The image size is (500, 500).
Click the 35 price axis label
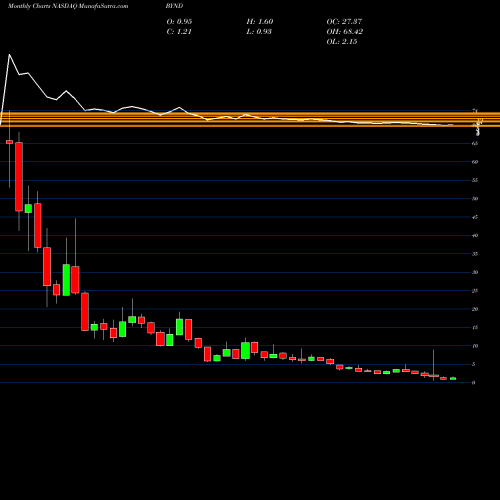click(x=475, y=254)
